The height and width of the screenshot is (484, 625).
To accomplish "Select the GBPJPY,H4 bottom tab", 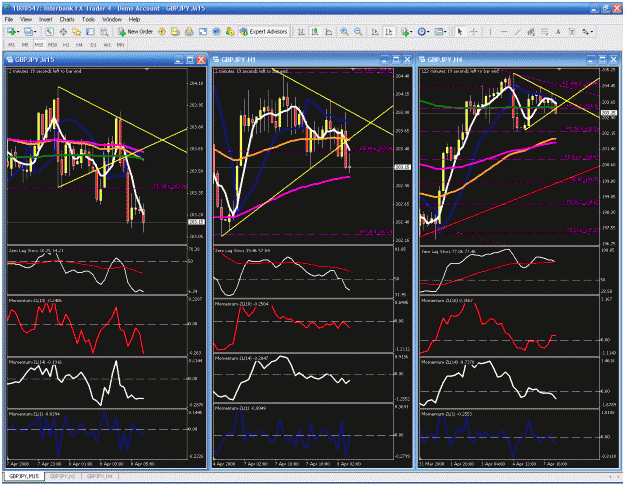I will point(100,476).
